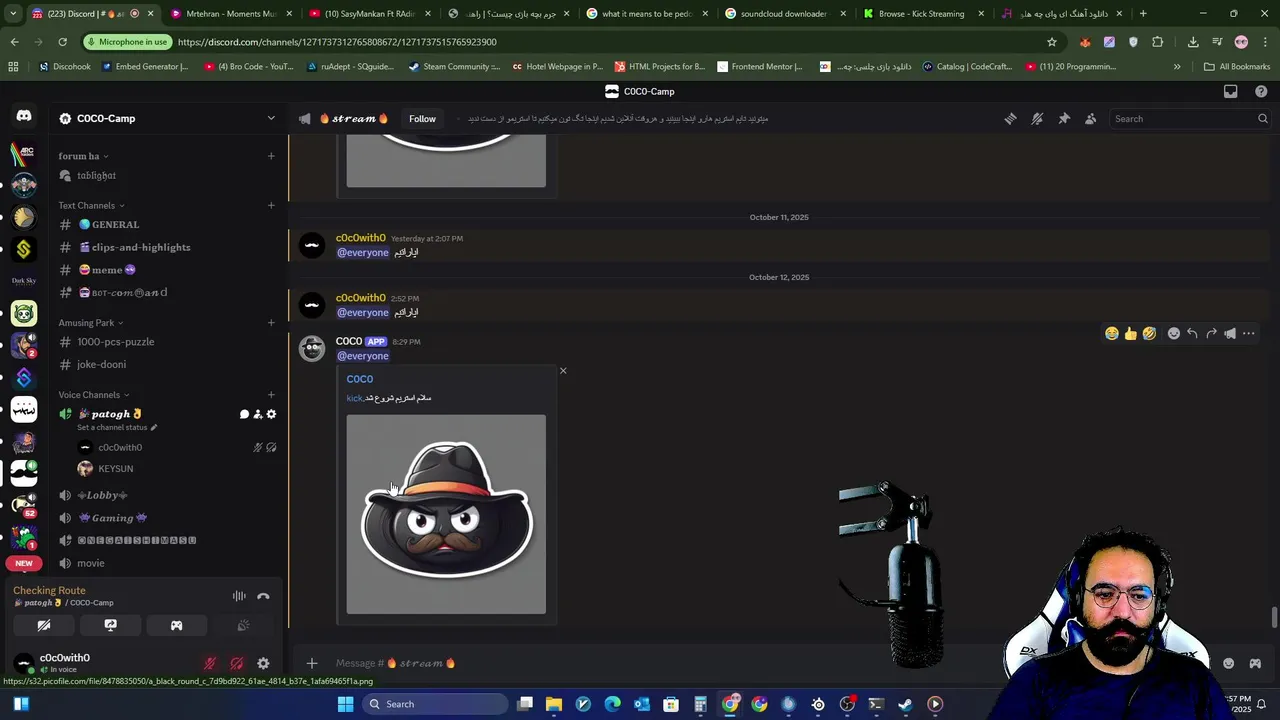1280x720 pixels.
Task: Collapse the Voice Channels category
Action: 93,395
